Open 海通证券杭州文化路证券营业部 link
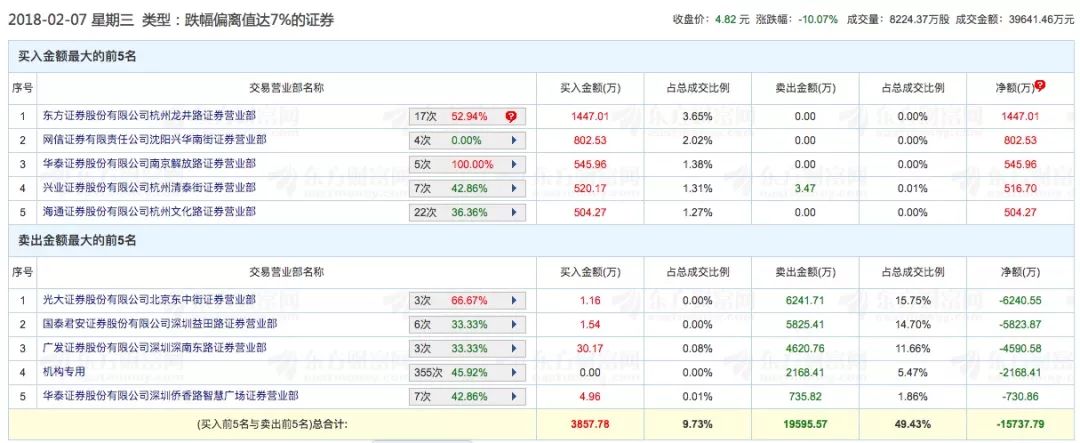 [x=149, y=212]
